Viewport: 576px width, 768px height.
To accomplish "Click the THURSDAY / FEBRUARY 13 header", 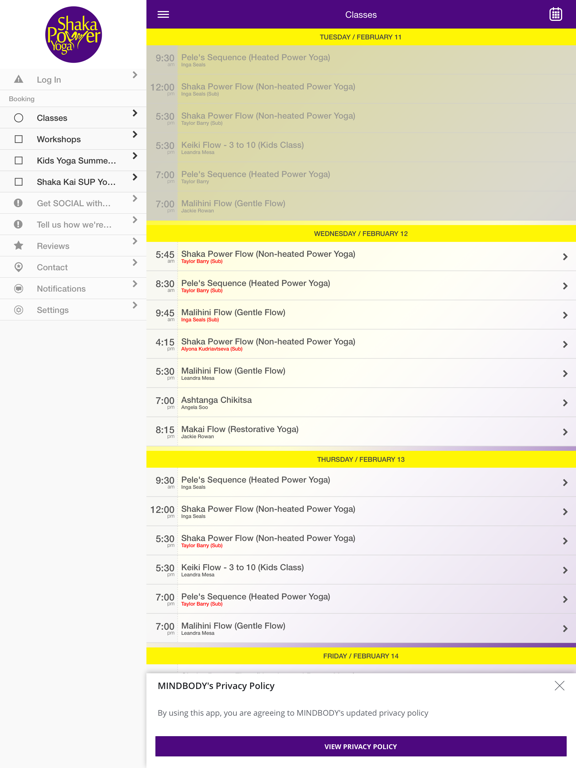I will (361, 459).
